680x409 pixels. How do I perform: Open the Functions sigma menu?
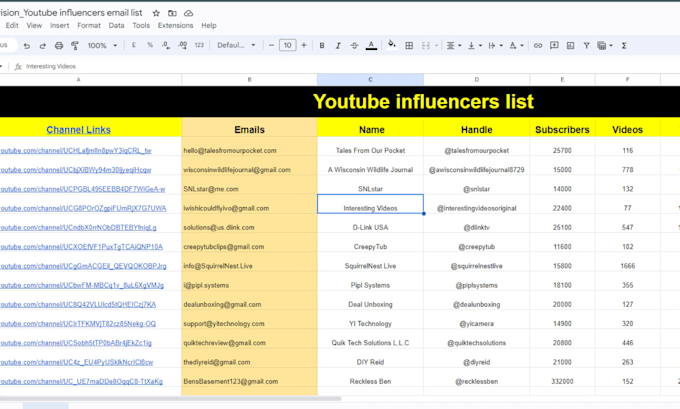coord(624,46)
